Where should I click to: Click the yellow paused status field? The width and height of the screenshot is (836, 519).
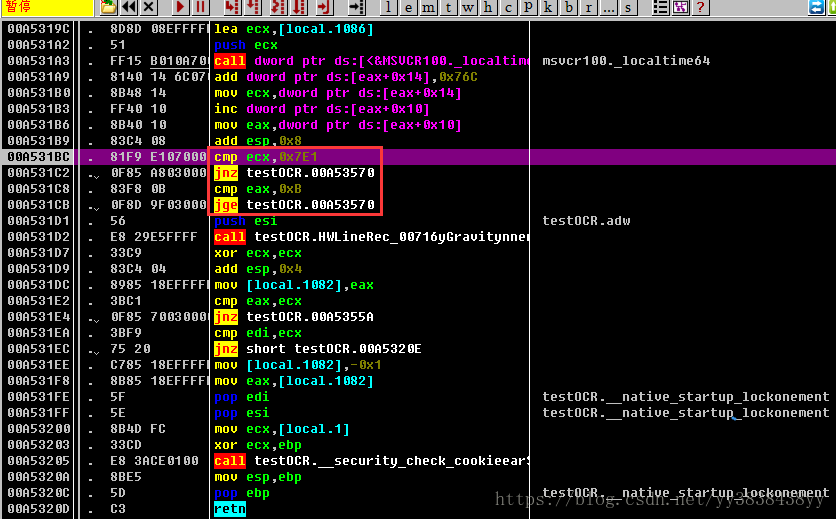coord(47,7)
